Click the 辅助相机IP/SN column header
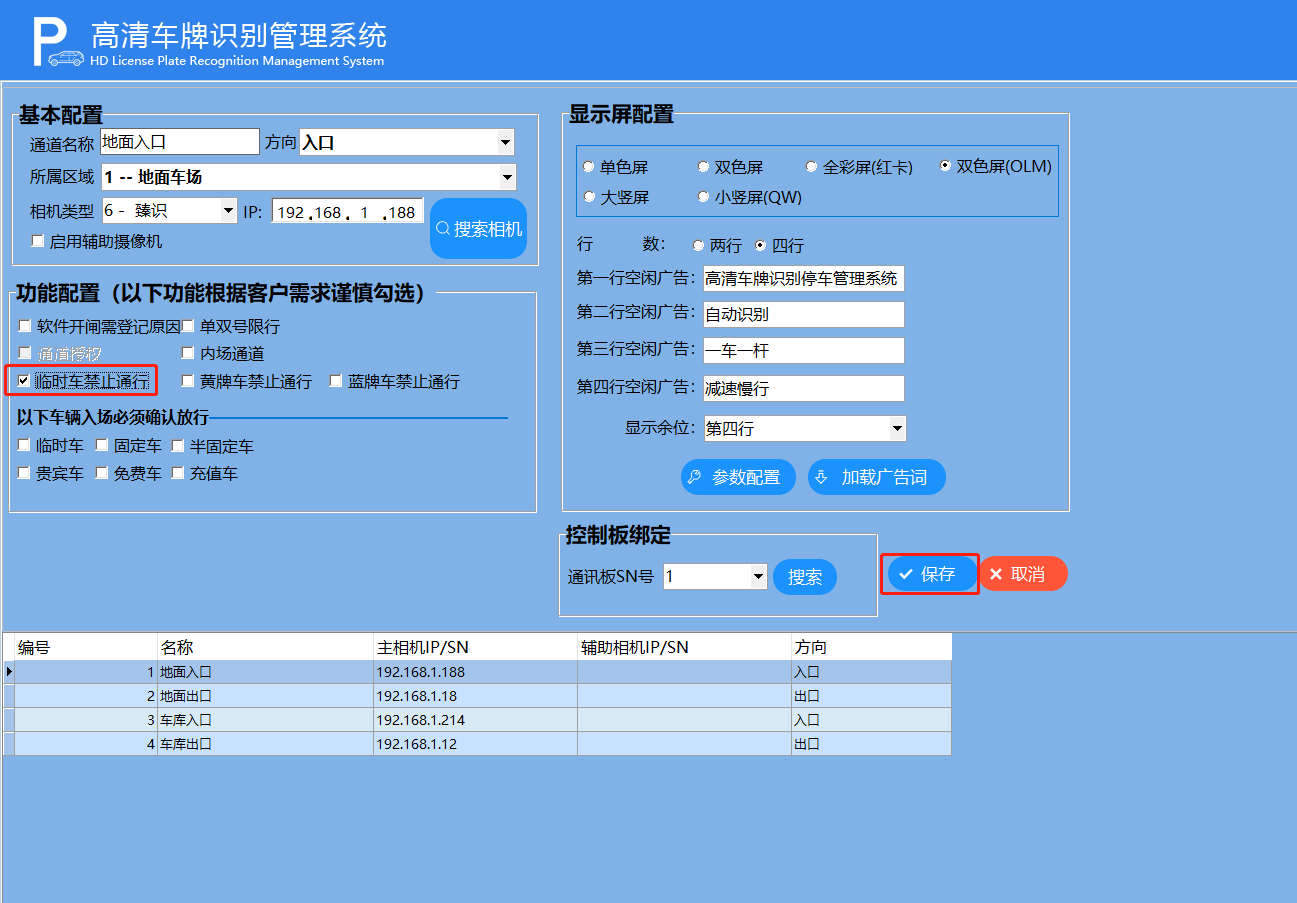Image resolution: width=1297 pixels, height=903 pixels. pos(684,647)
